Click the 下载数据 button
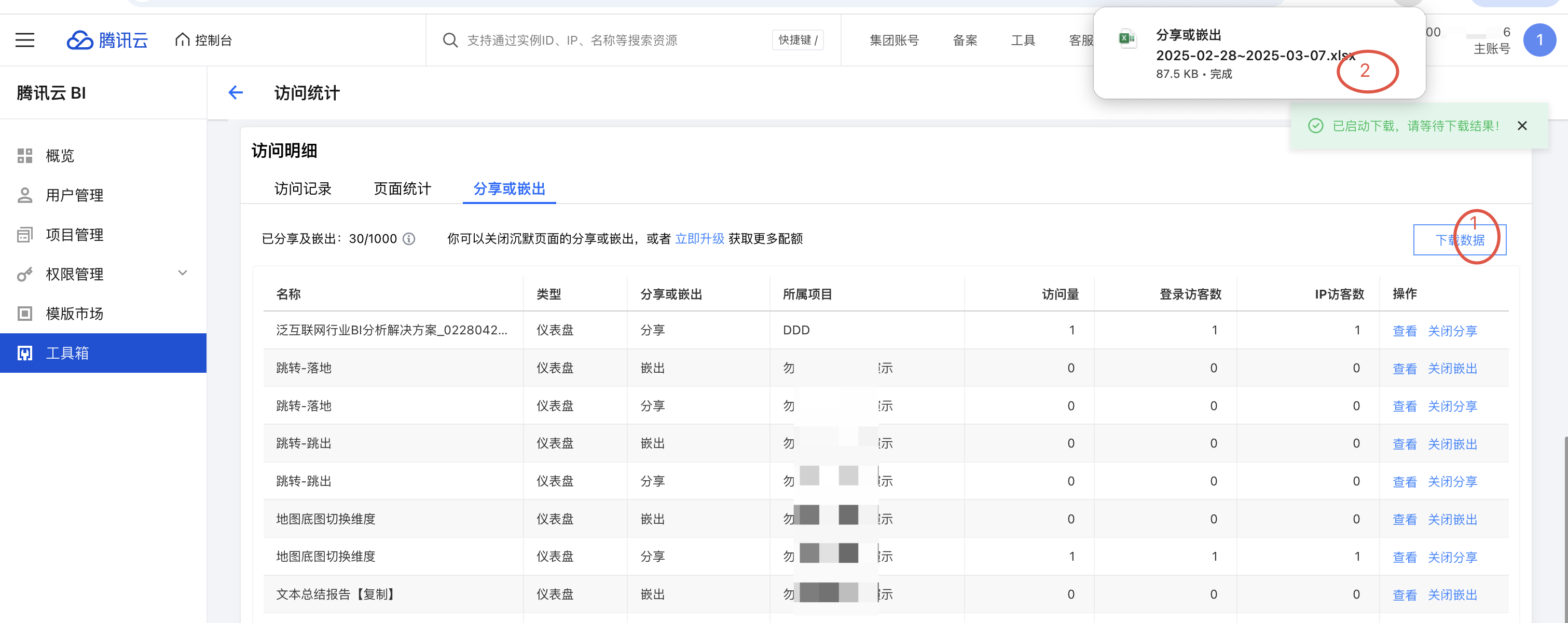Screen dimensions: 1568x623 pos(1459,240)
